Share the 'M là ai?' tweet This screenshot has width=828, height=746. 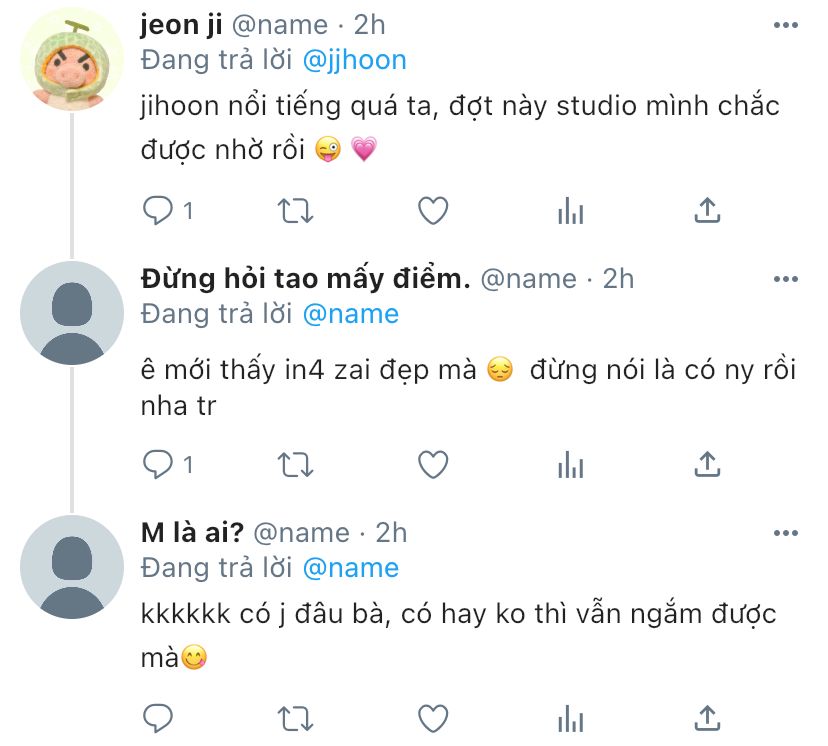[707, 717]
